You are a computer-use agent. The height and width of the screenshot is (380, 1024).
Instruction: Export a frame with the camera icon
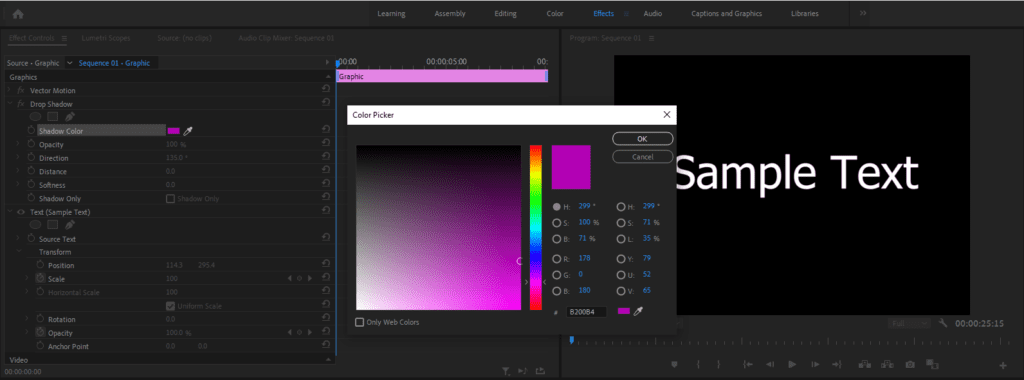[910, 364]
